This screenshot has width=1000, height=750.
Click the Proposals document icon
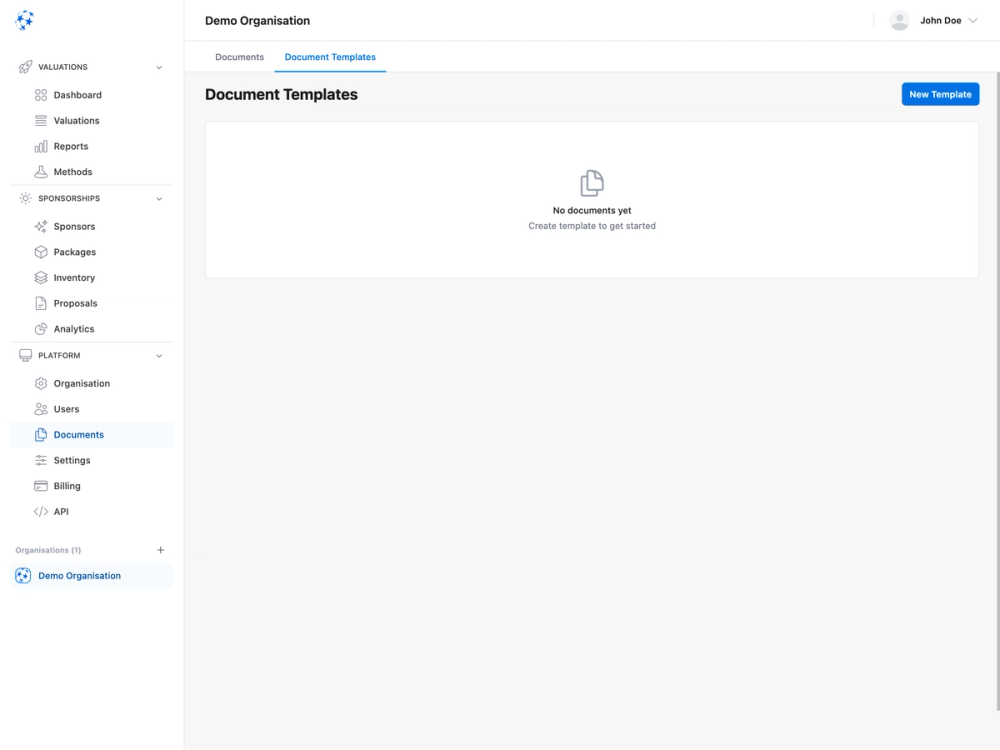pos(39,302)
